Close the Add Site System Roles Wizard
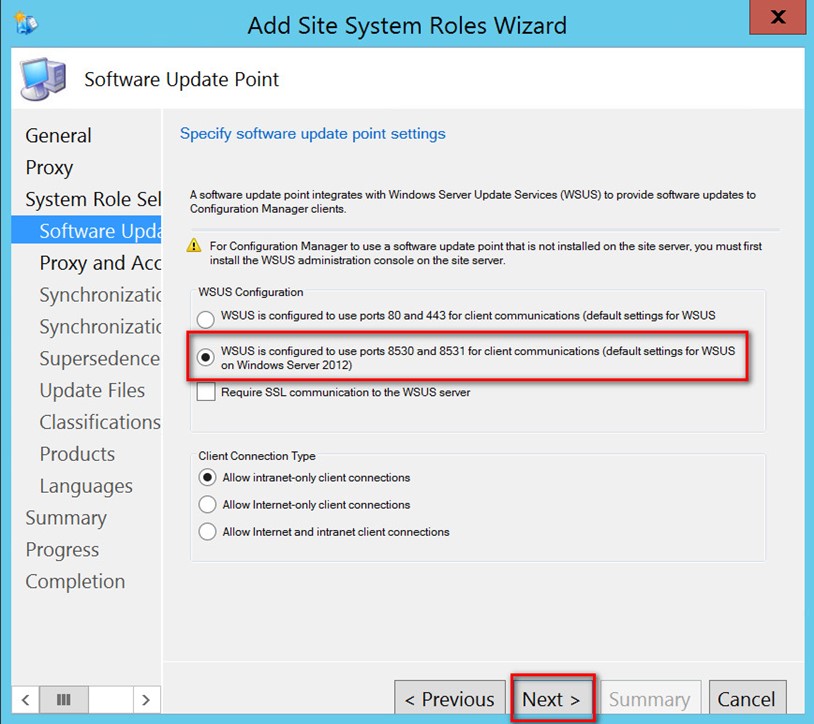The image size is (814, 724). [x=778, y=17]
